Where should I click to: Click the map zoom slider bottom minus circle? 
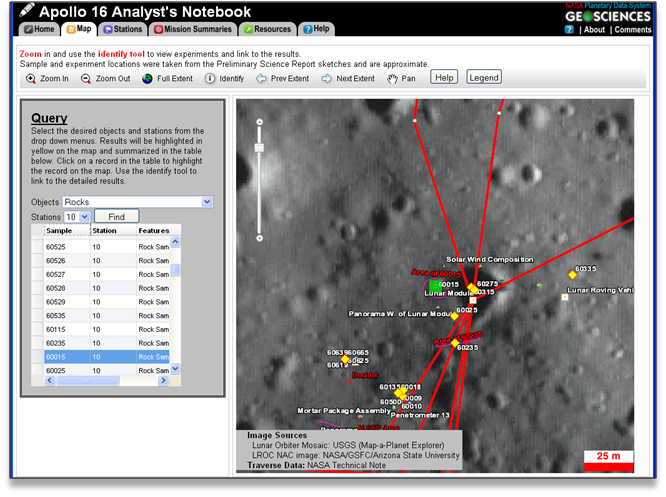click(260, 238)
